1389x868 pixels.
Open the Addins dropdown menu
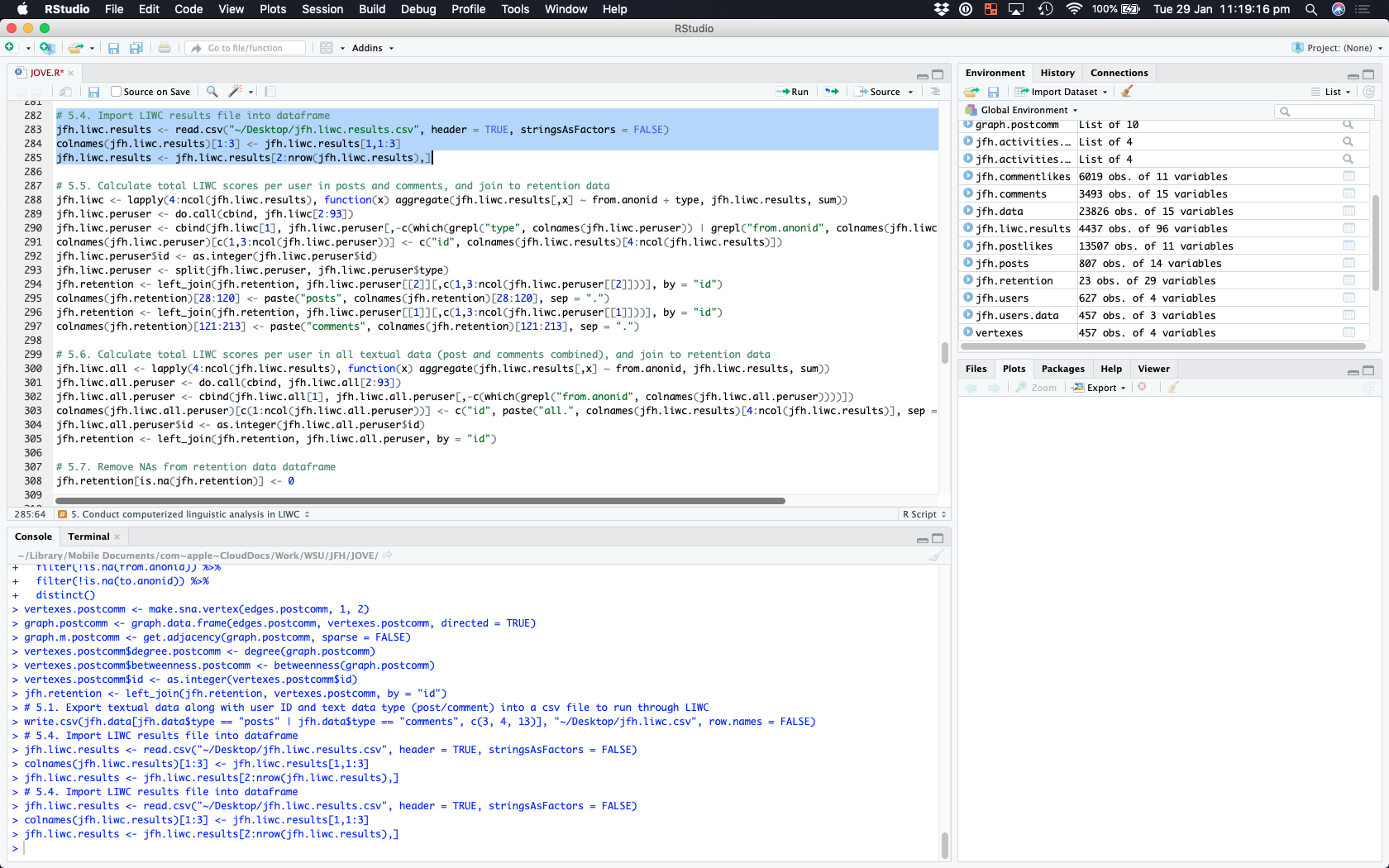(372, 48)
